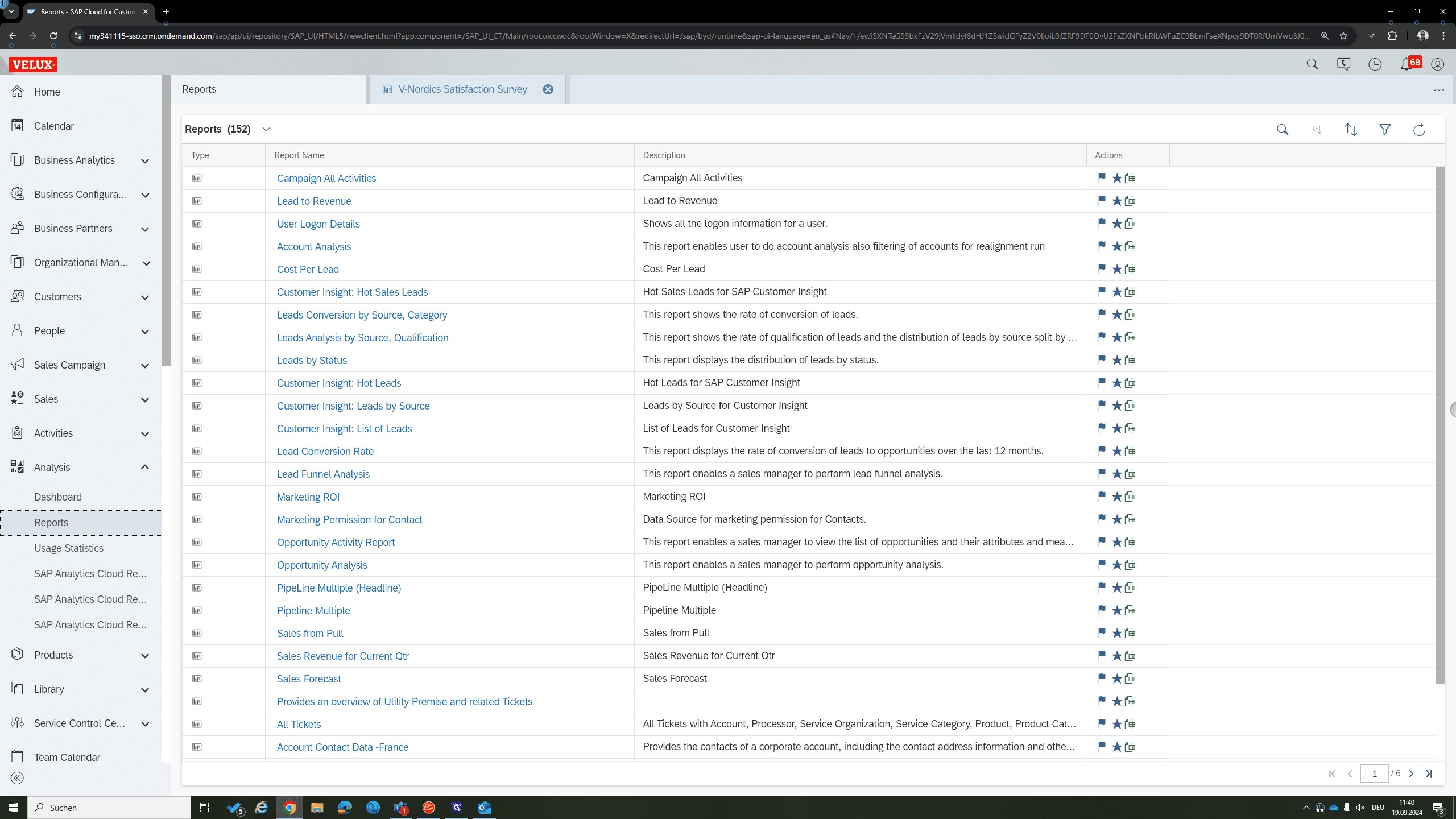
Task: Mark Lead to Revenue as favorite star
Action: 1116,201
